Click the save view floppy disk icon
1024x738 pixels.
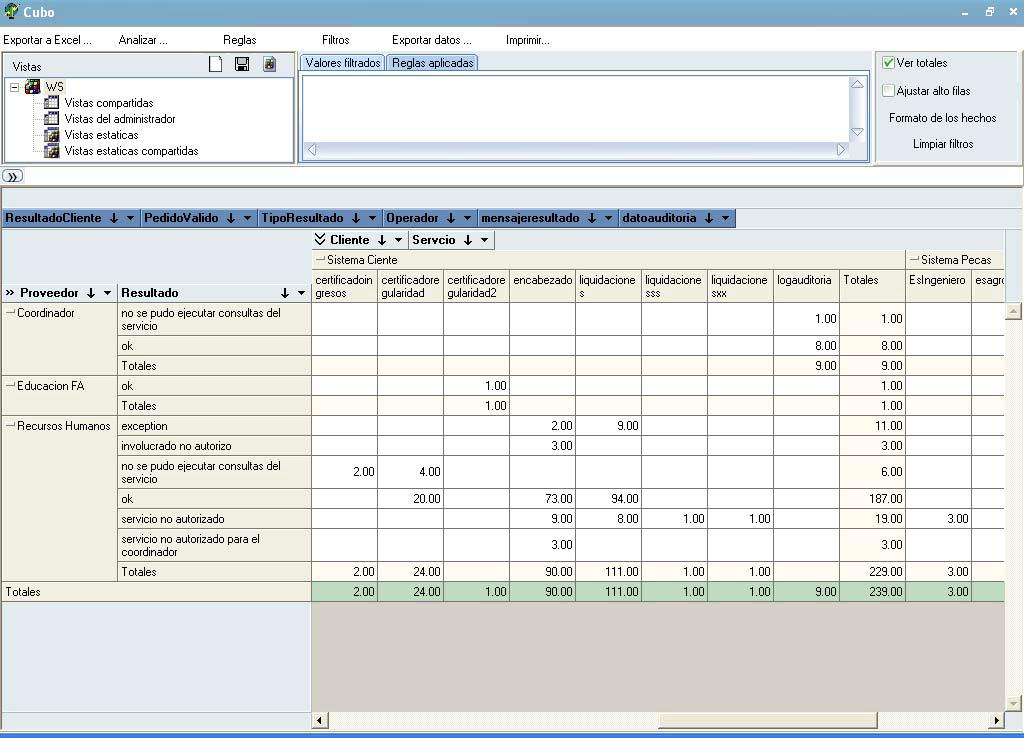(242, 65)
